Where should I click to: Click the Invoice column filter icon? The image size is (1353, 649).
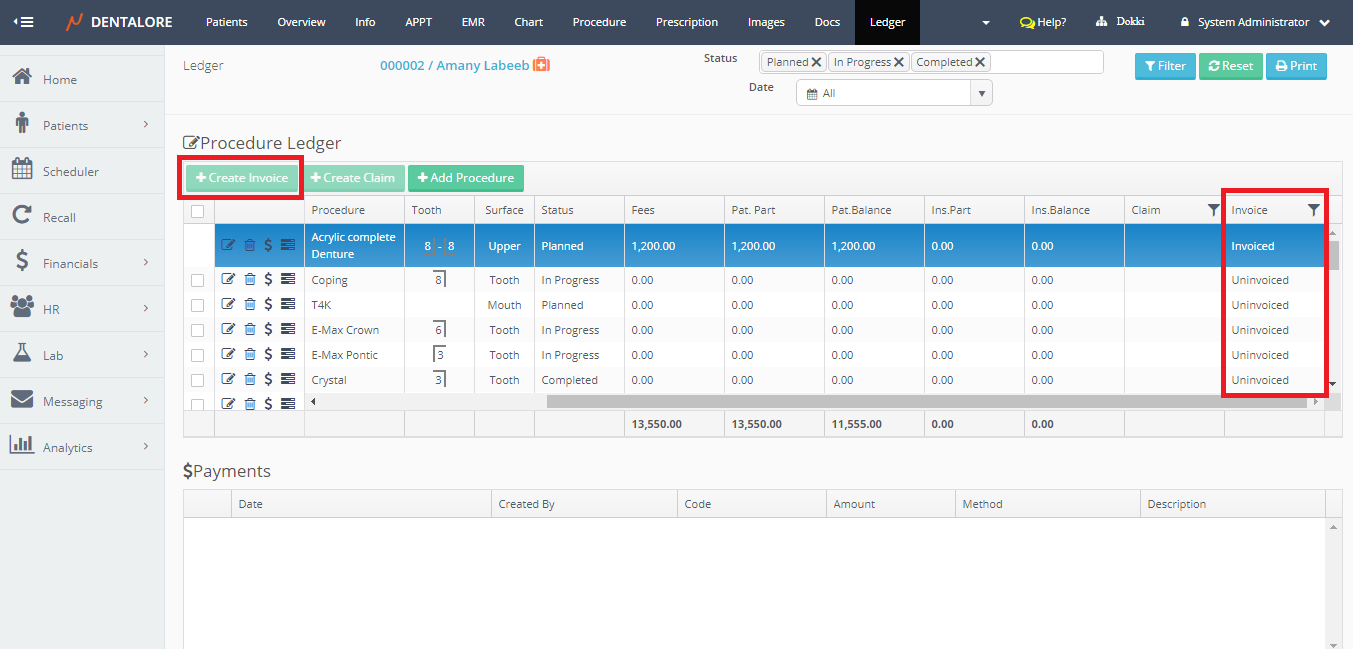(1313, 210)
